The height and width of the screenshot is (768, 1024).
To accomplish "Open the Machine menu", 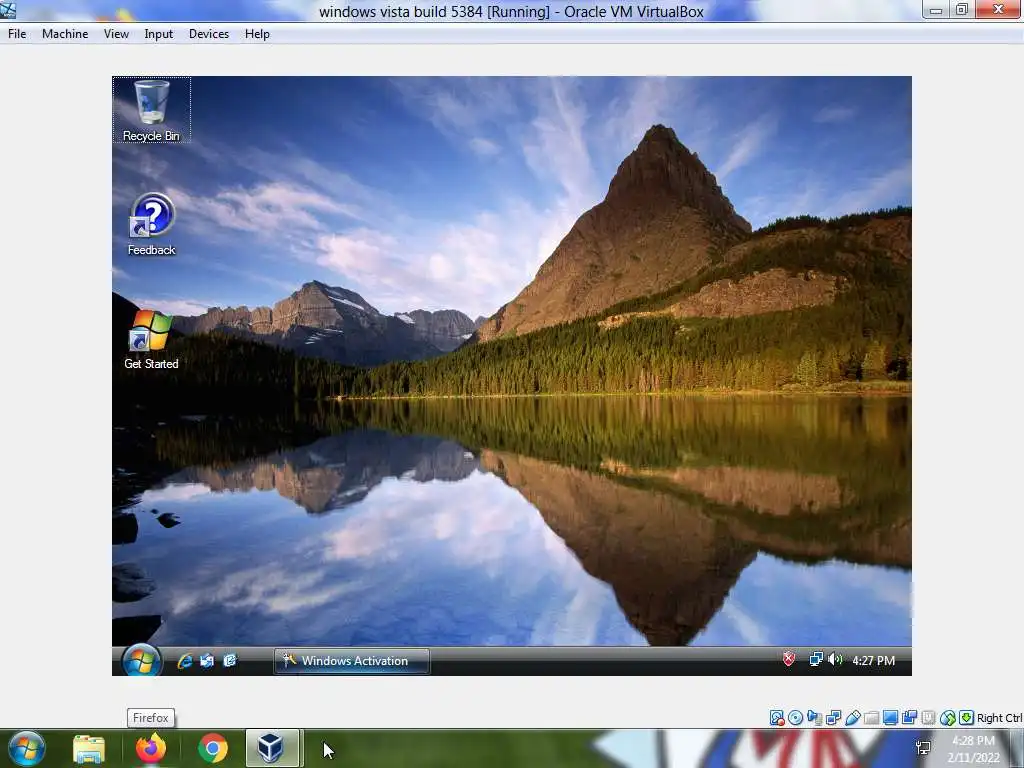I will tap(65, 34).
